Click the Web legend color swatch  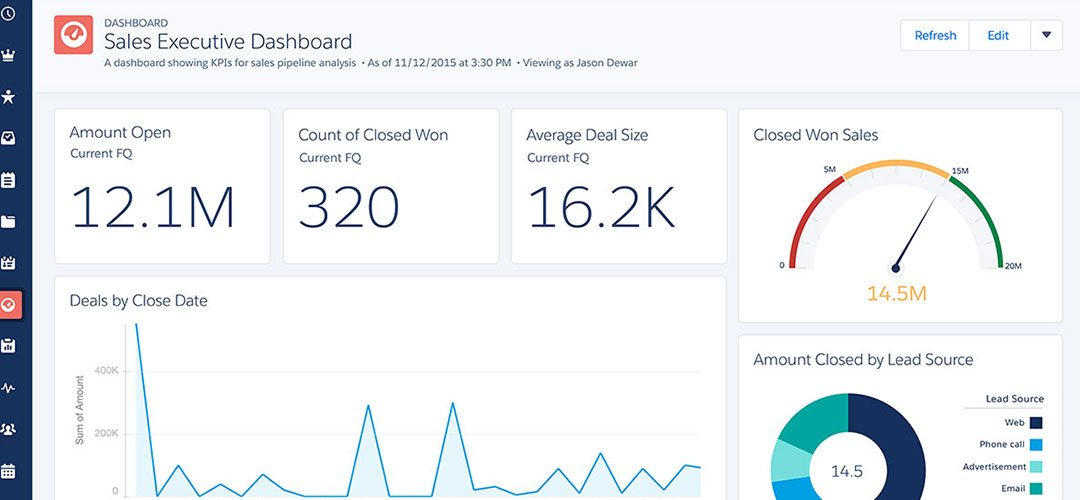click(1037, 422)
